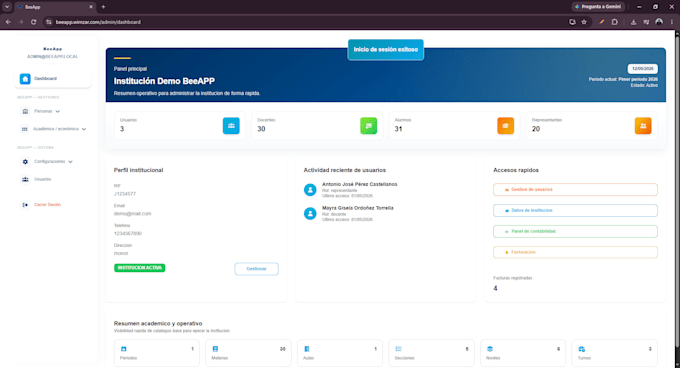Go back using browser back arrow

[x=8, y=22]
